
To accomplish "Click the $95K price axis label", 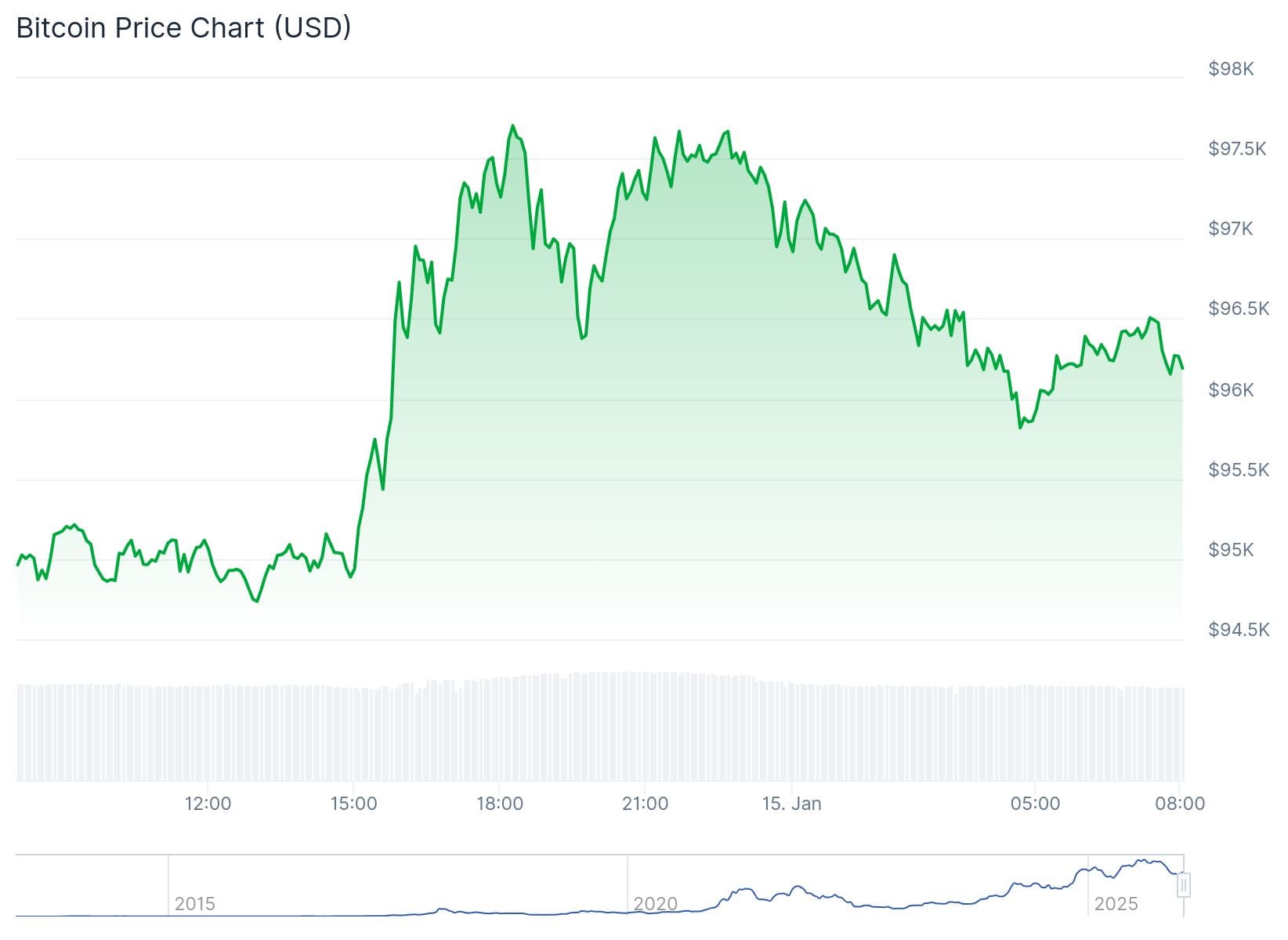I will [1231, 550].
